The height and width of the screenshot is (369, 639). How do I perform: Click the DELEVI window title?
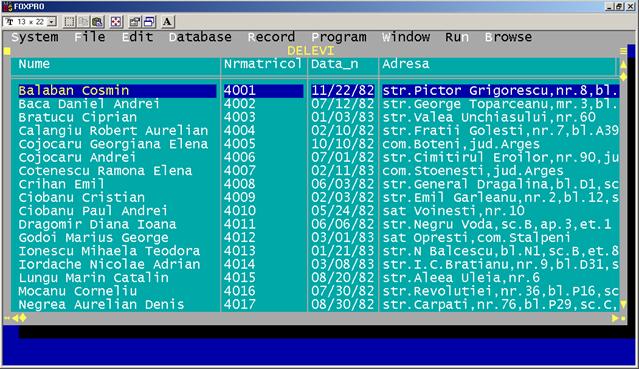tap(311, 51)
